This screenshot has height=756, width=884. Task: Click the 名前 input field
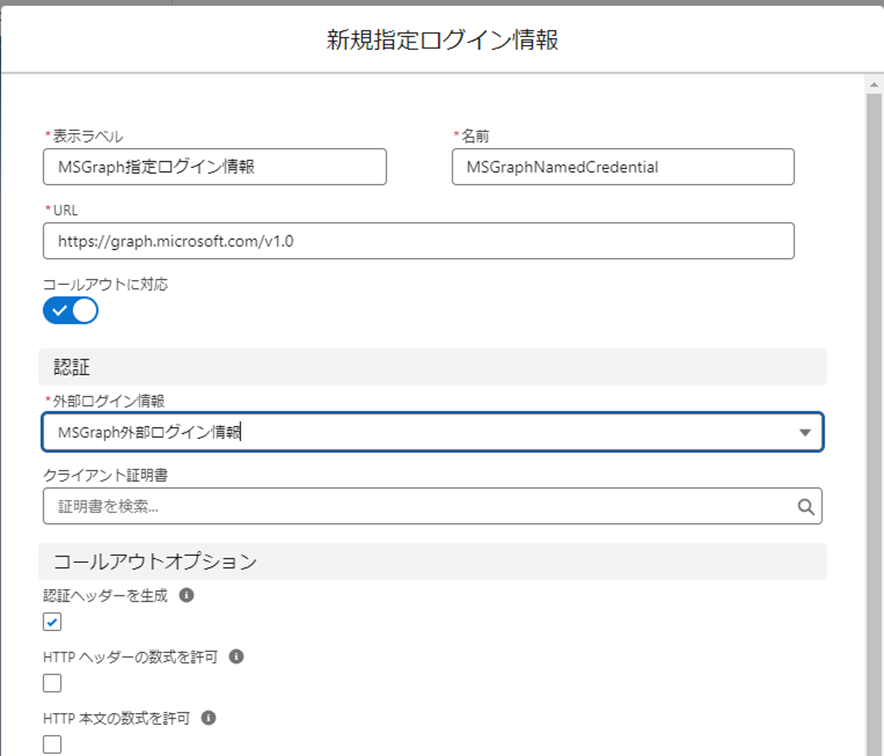tap(623, 167)
